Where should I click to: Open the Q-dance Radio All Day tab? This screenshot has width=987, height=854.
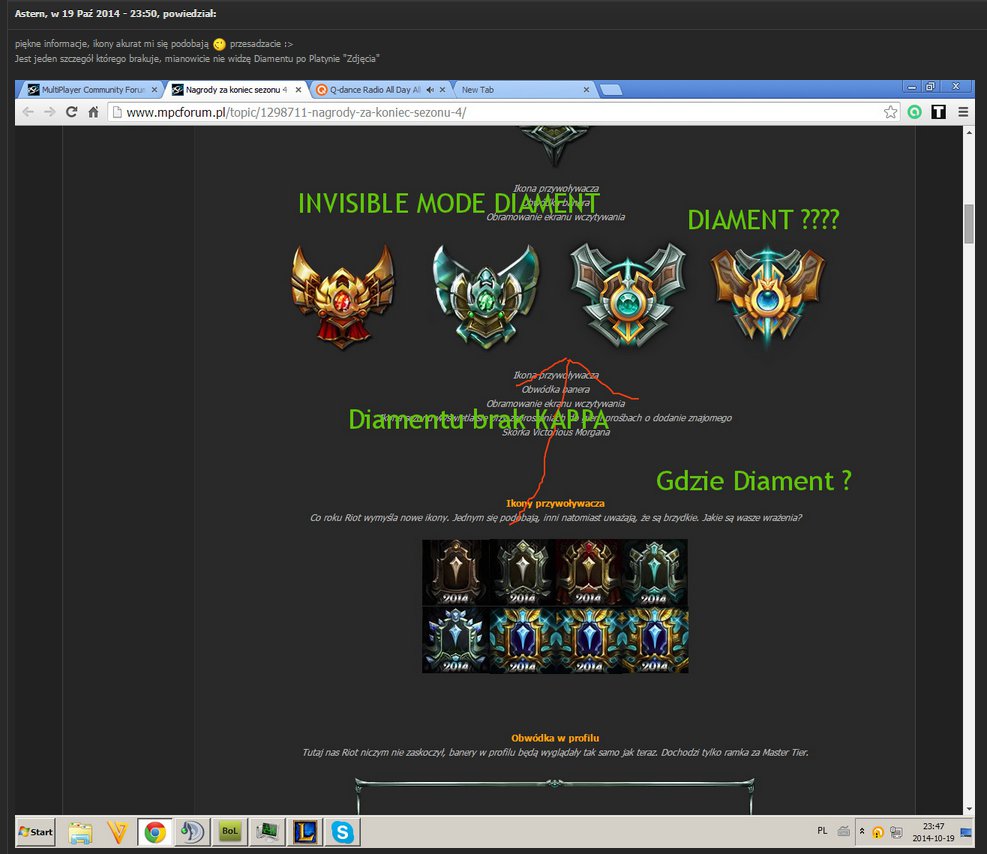pyautogui.click(x=375, y=89)
